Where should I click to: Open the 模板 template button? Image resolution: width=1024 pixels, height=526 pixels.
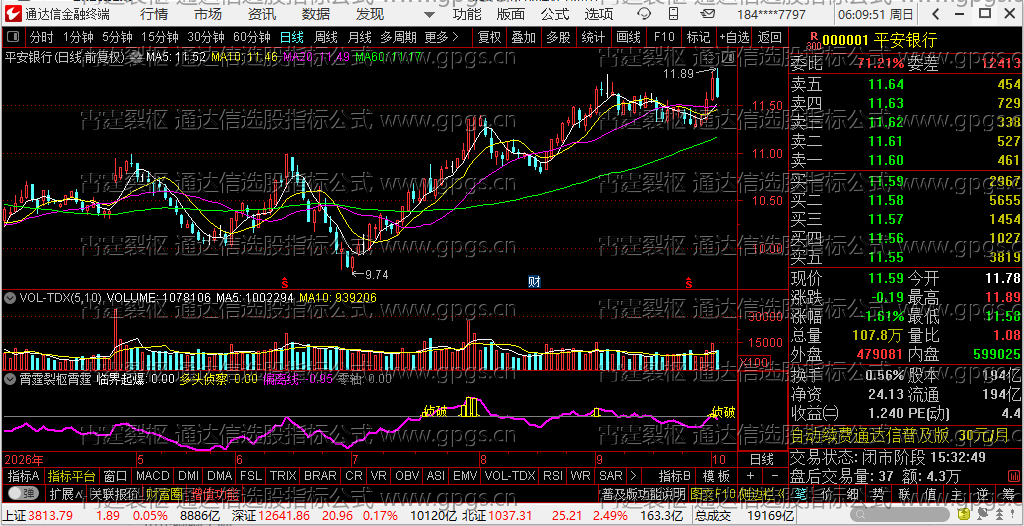716,476
